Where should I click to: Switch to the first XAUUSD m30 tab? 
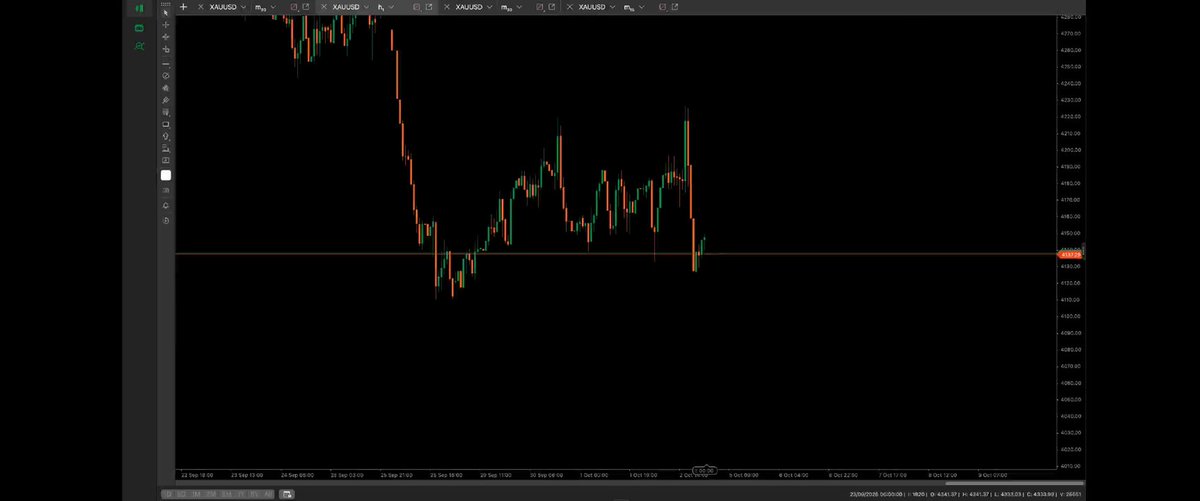pyautogui.click(x=223, y=7)
